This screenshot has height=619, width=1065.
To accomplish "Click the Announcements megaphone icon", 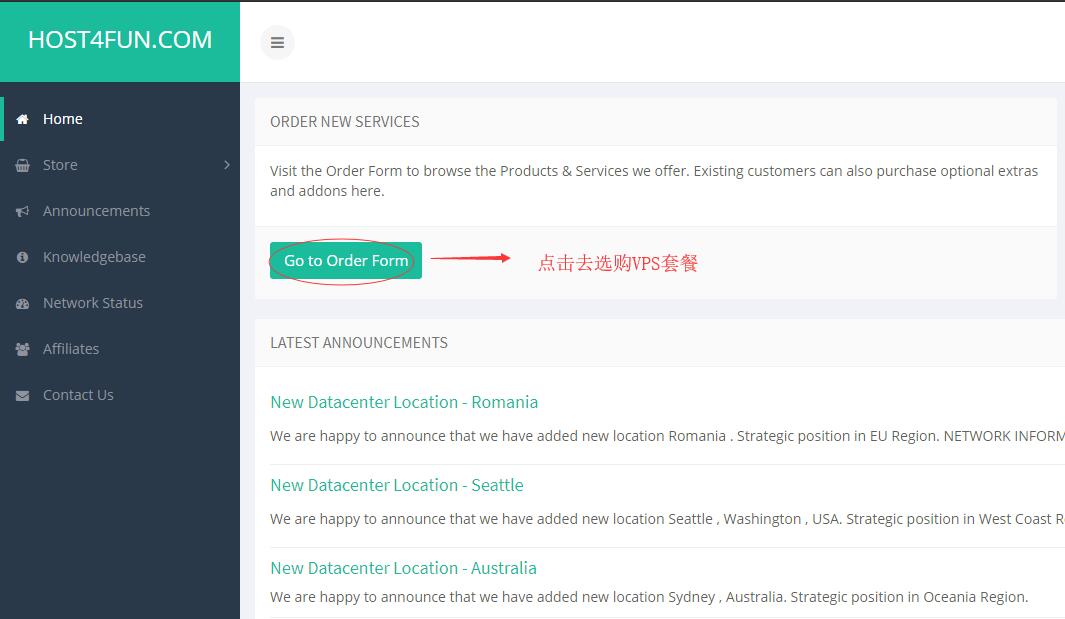I will coord(21,210).
